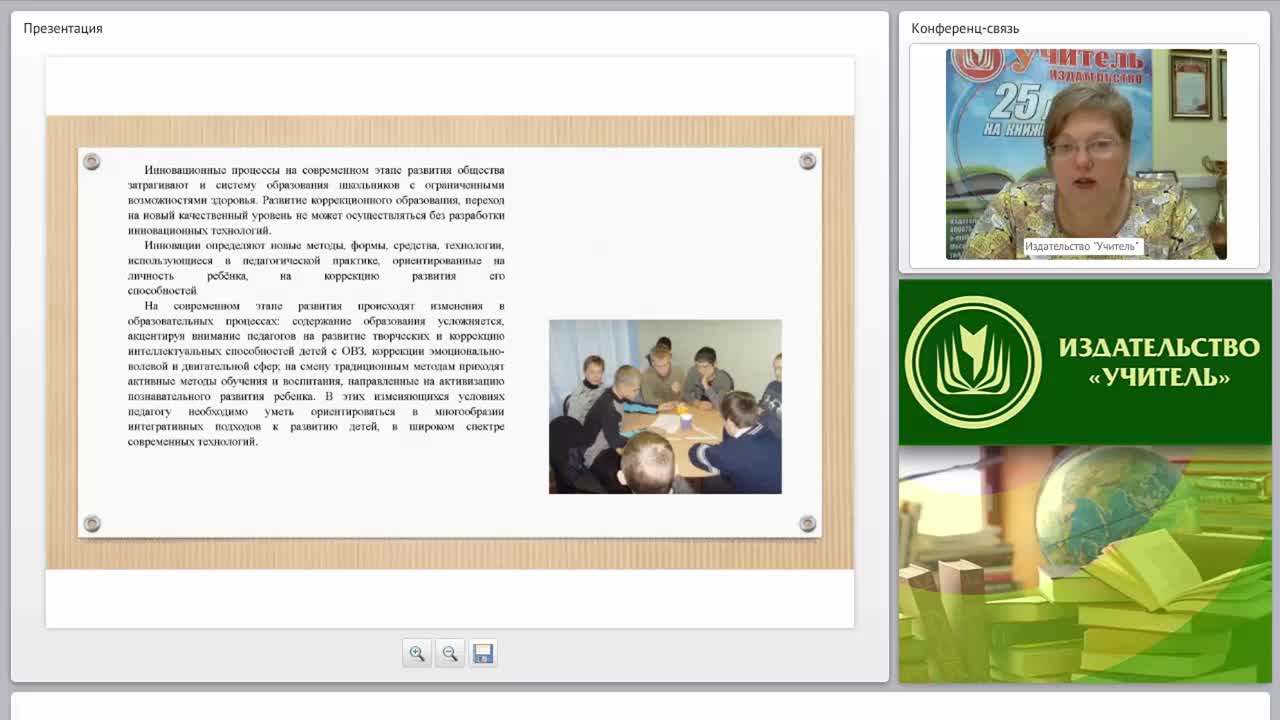Click the "ИЗДАТЕЛЬСТВО «УЧИТЕЛЬ»" banner text
This screenshot has width=1280, height=720.
point(1159,362)
